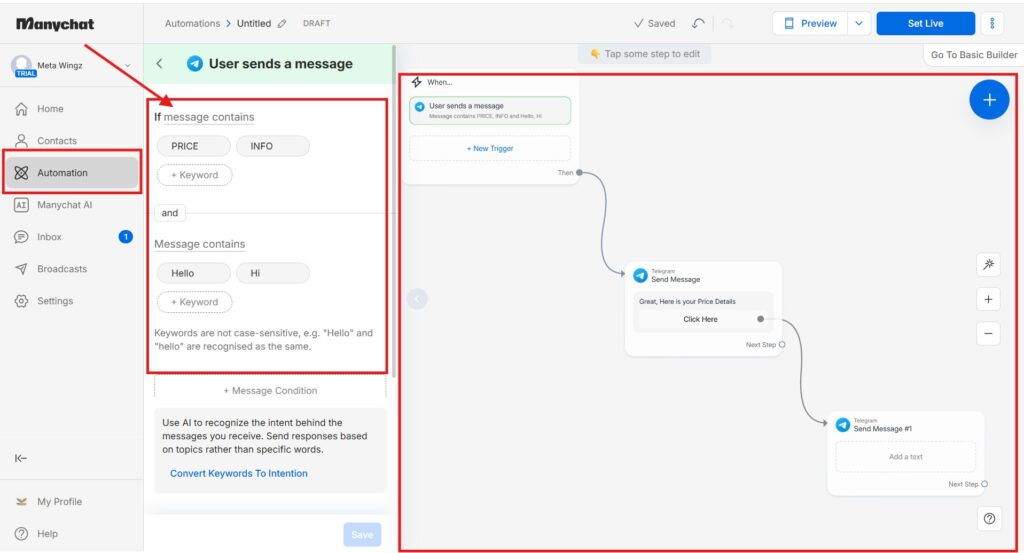Click the Inbox notification badge
Viewport: 1024px width, 553px height.
coord(125,236)
